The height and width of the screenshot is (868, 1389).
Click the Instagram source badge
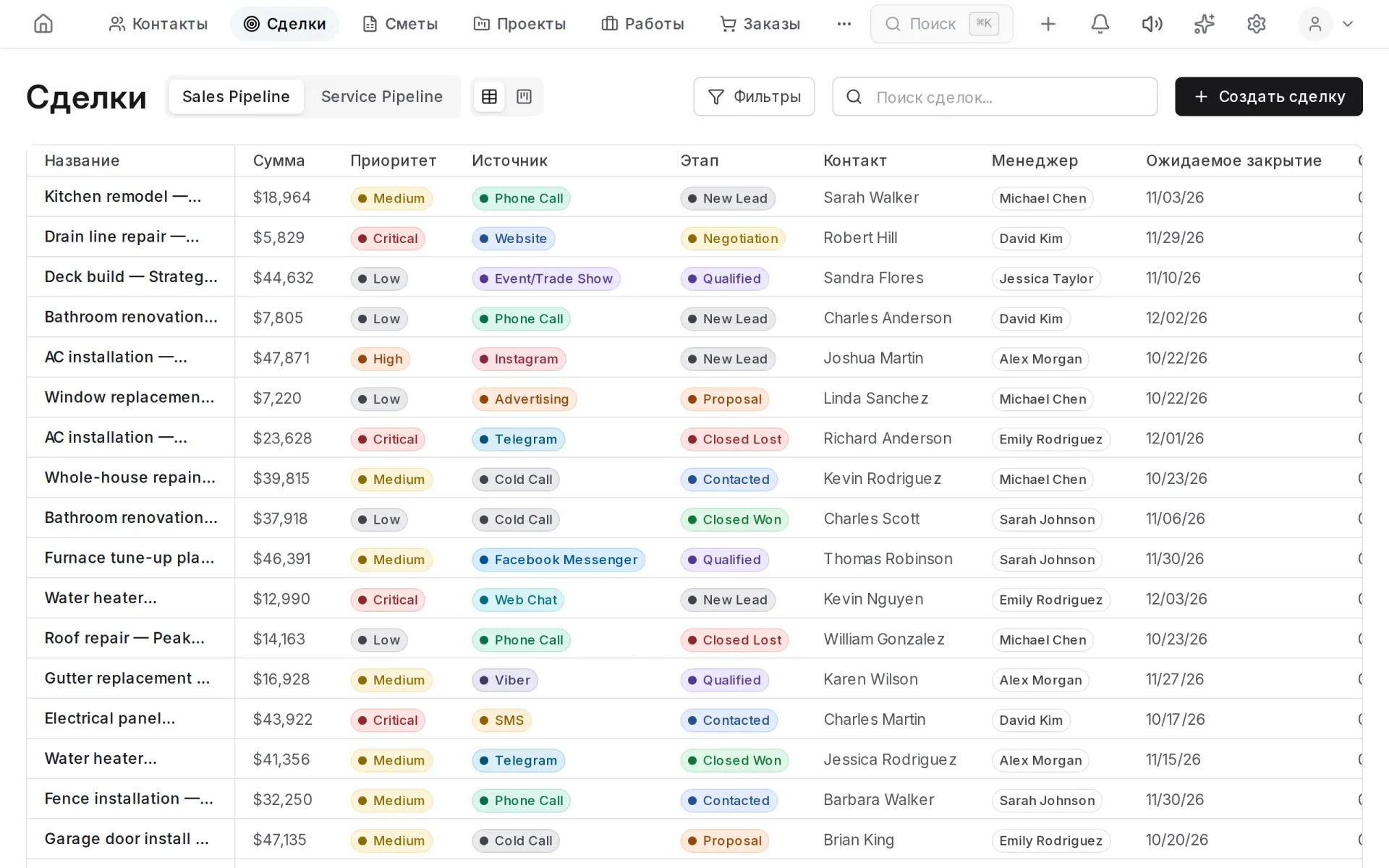click(519, 359)
